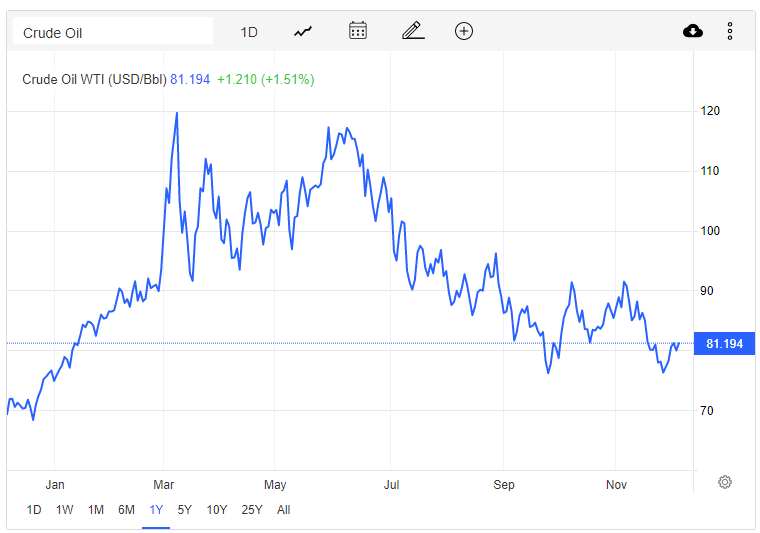This screenshot has height=533, width=760.
Task: Select the 1Y range tab
Action: coord(156,510)
